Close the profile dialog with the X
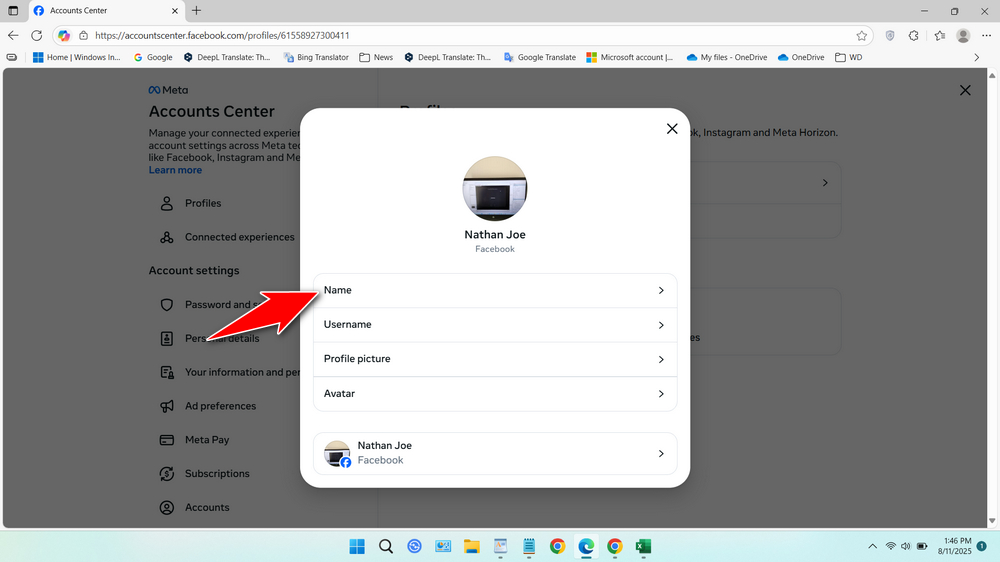The height and width of the screenshot is (562, 1000). point(672,129)
